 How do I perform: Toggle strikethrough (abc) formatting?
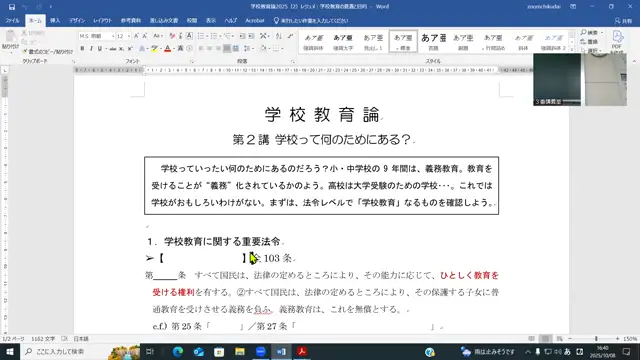tap(113, 49)
